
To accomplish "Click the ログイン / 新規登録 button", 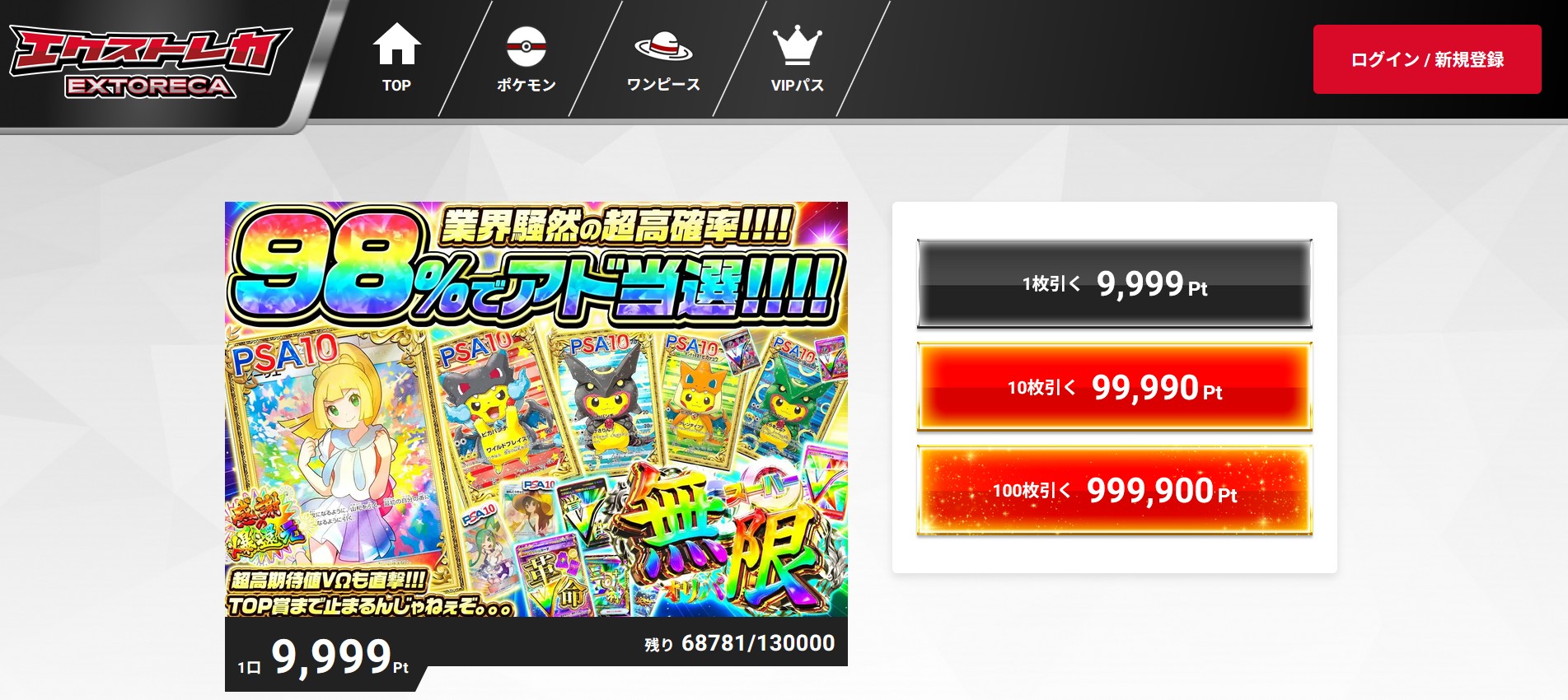I will pos(1427,59).
